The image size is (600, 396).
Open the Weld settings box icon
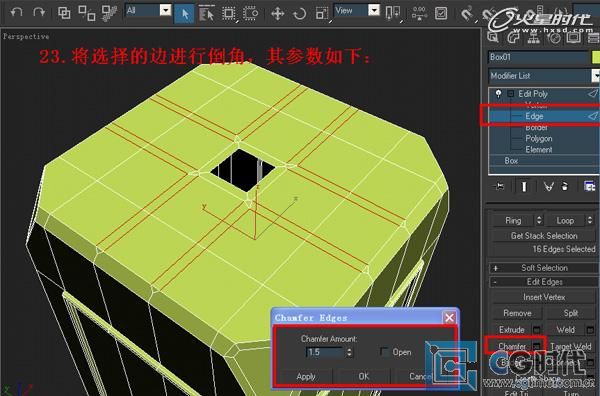(590, 330)
